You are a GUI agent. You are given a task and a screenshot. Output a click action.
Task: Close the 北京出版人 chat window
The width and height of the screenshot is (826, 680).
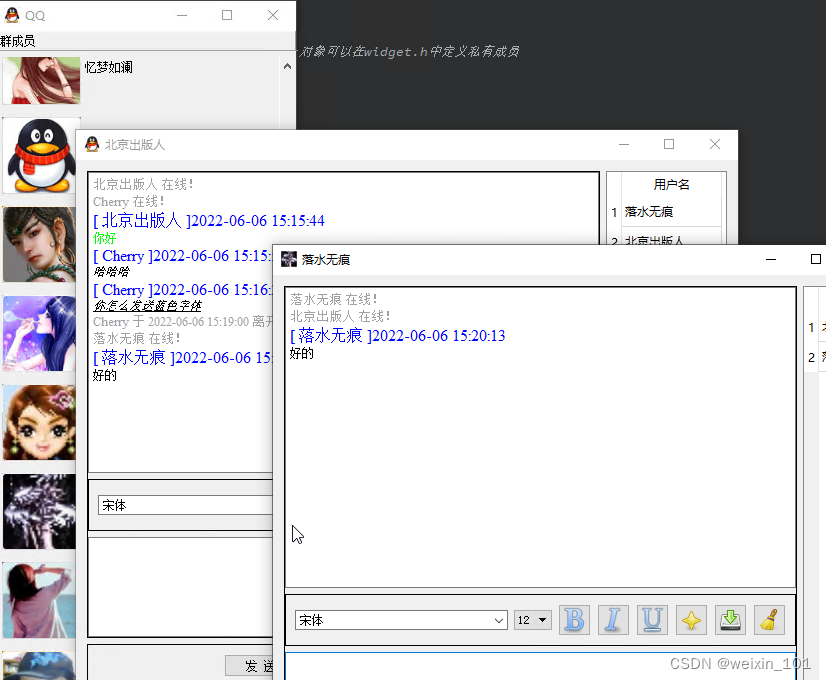(x=715, y=144)
